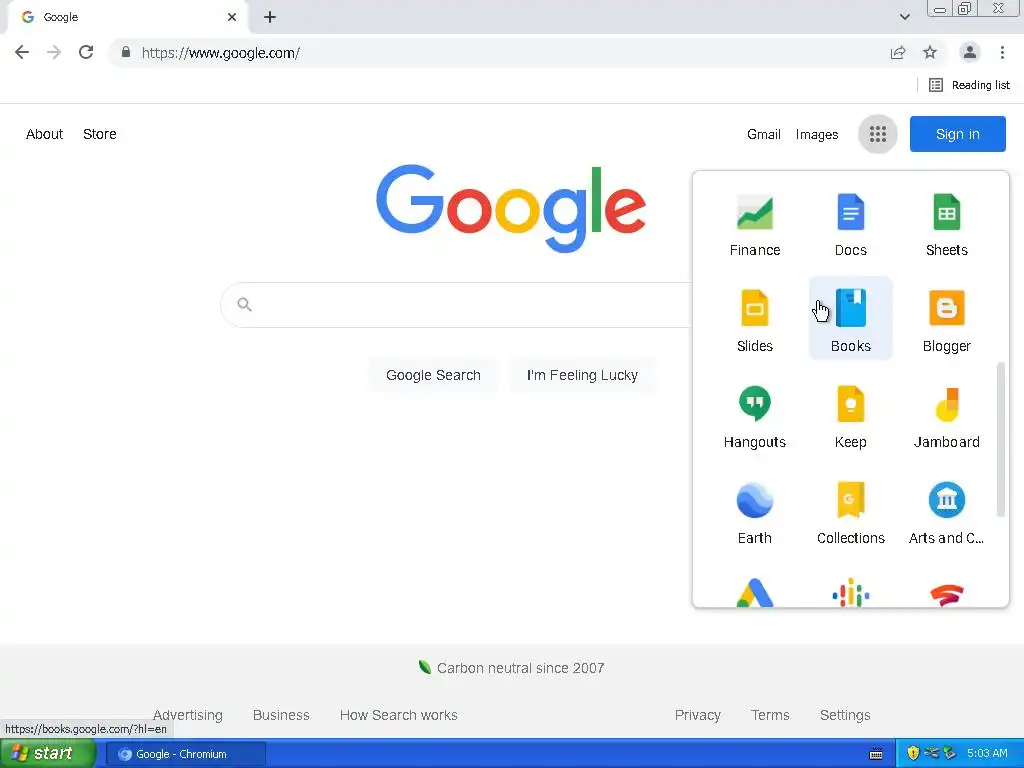
Task: Open Chromium profile avatar
Action: pos(970,52)
